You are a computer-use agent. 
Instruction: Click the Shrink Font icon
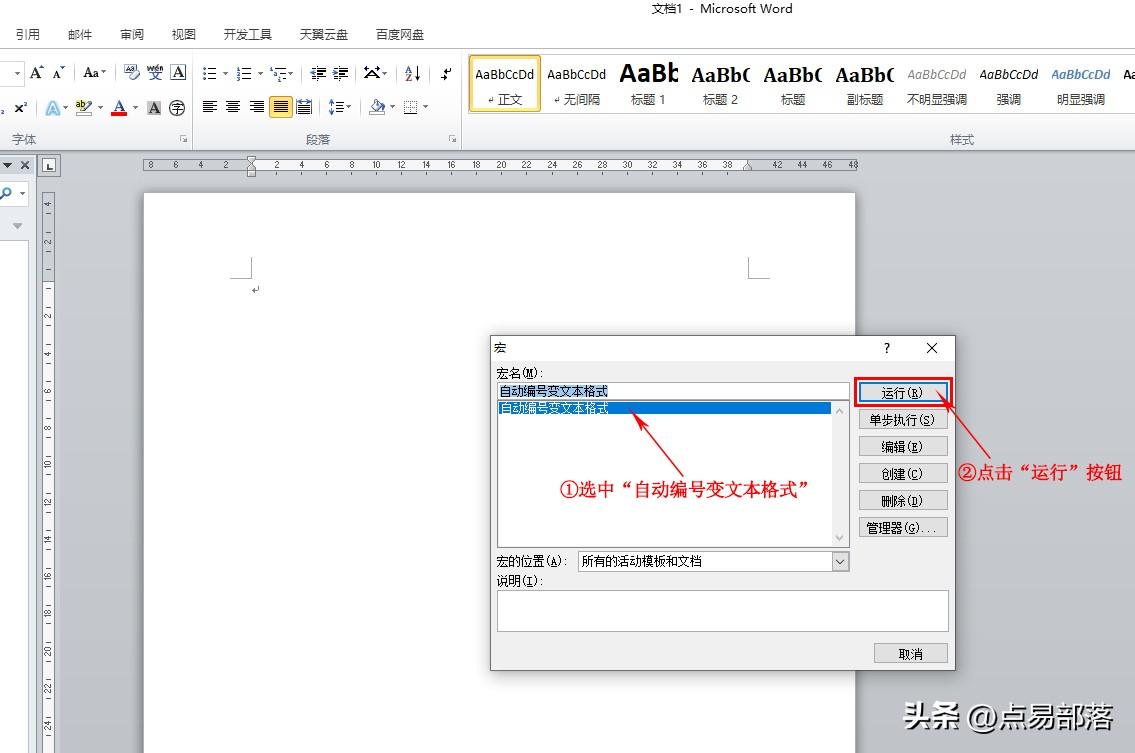pos(59,72)
